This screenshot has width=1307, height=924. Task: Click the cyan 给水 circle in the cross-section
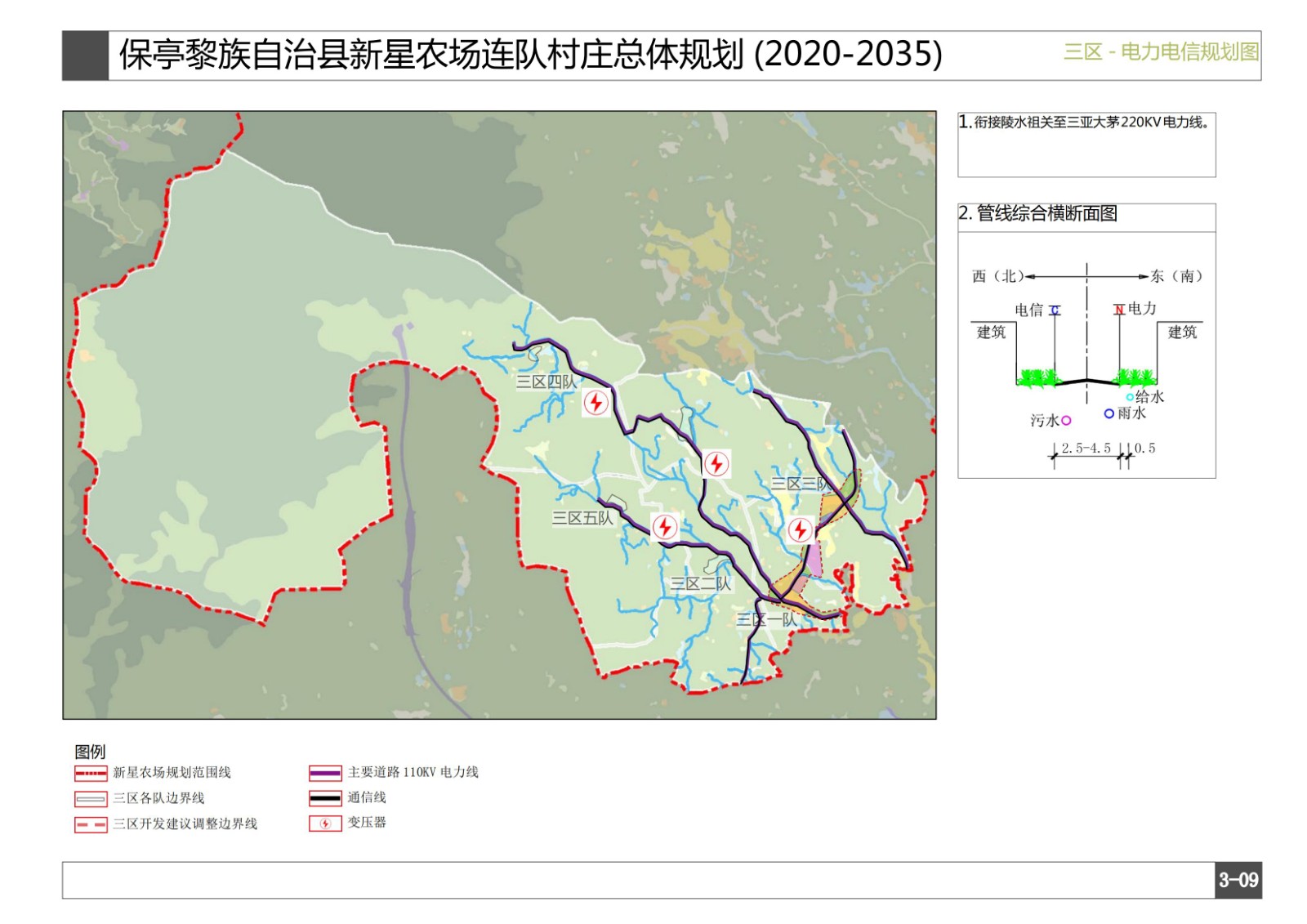point(1130,397)
